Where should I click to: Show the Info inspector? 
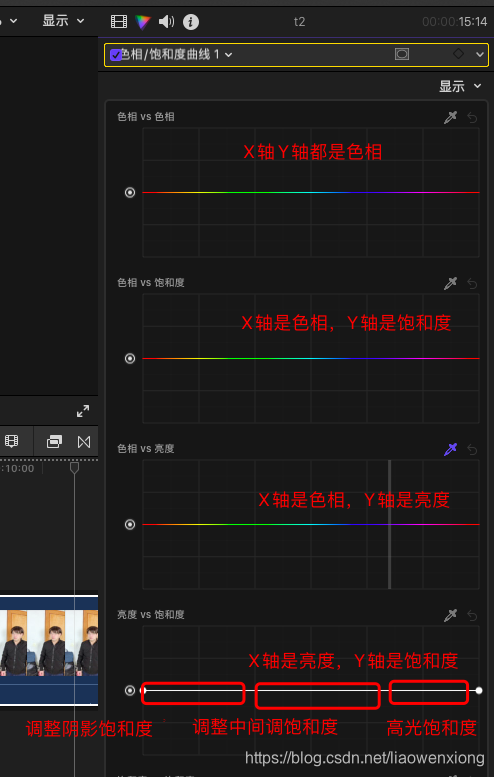[x=191, y=22]
